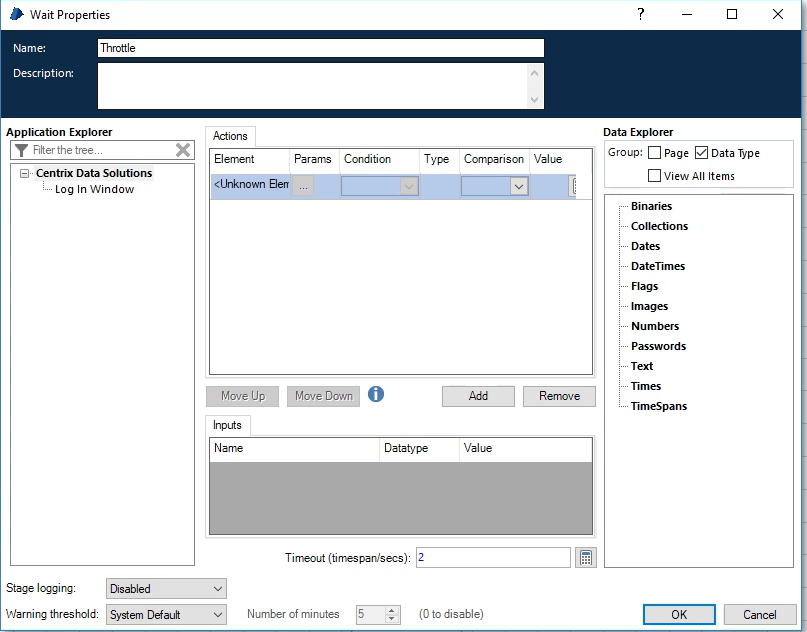807x632 pixels.
Task: Select Flags in Data Explorer
Action: [x=644, y=286]
